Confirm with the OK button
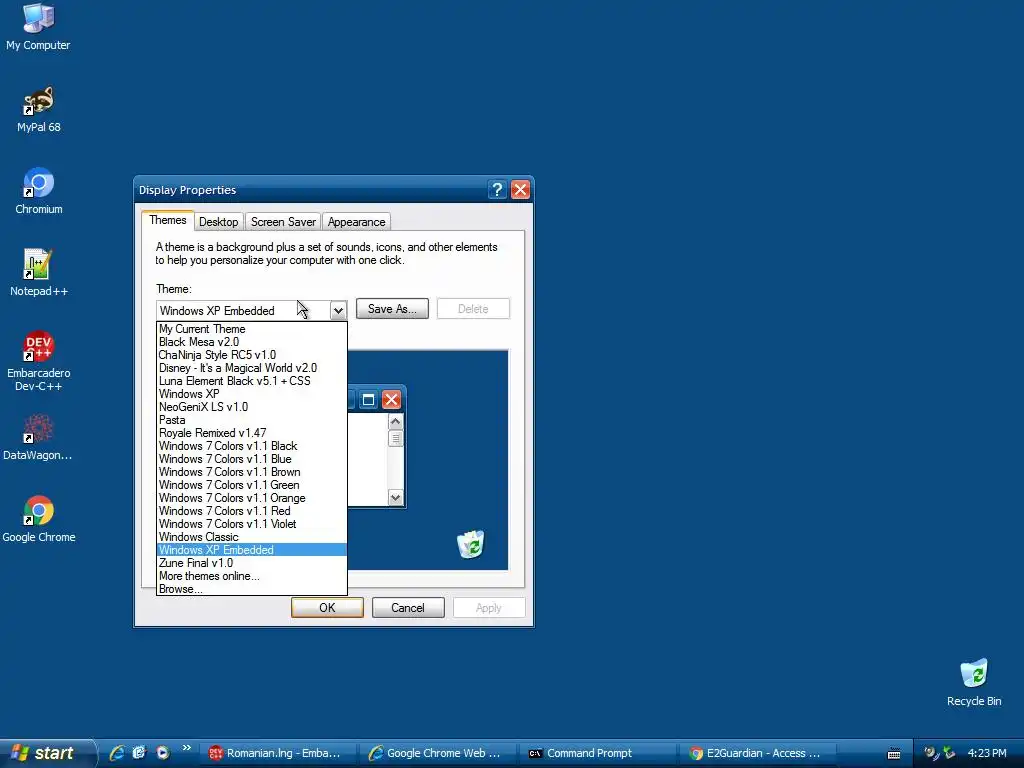 click(x=327, y=608)
